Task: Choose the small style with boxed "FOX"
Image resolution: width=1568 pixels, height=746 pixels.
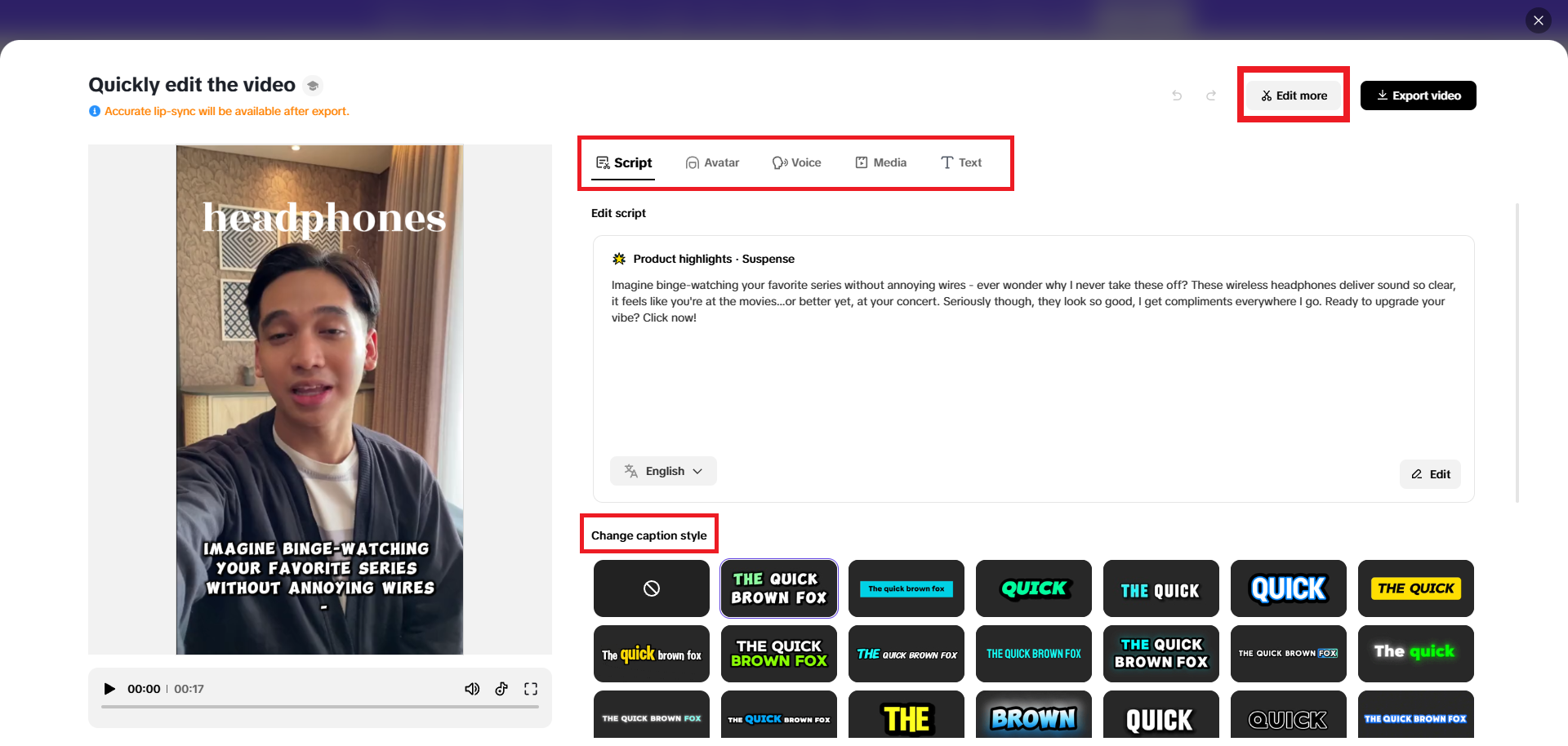Action: (1289, 654)
